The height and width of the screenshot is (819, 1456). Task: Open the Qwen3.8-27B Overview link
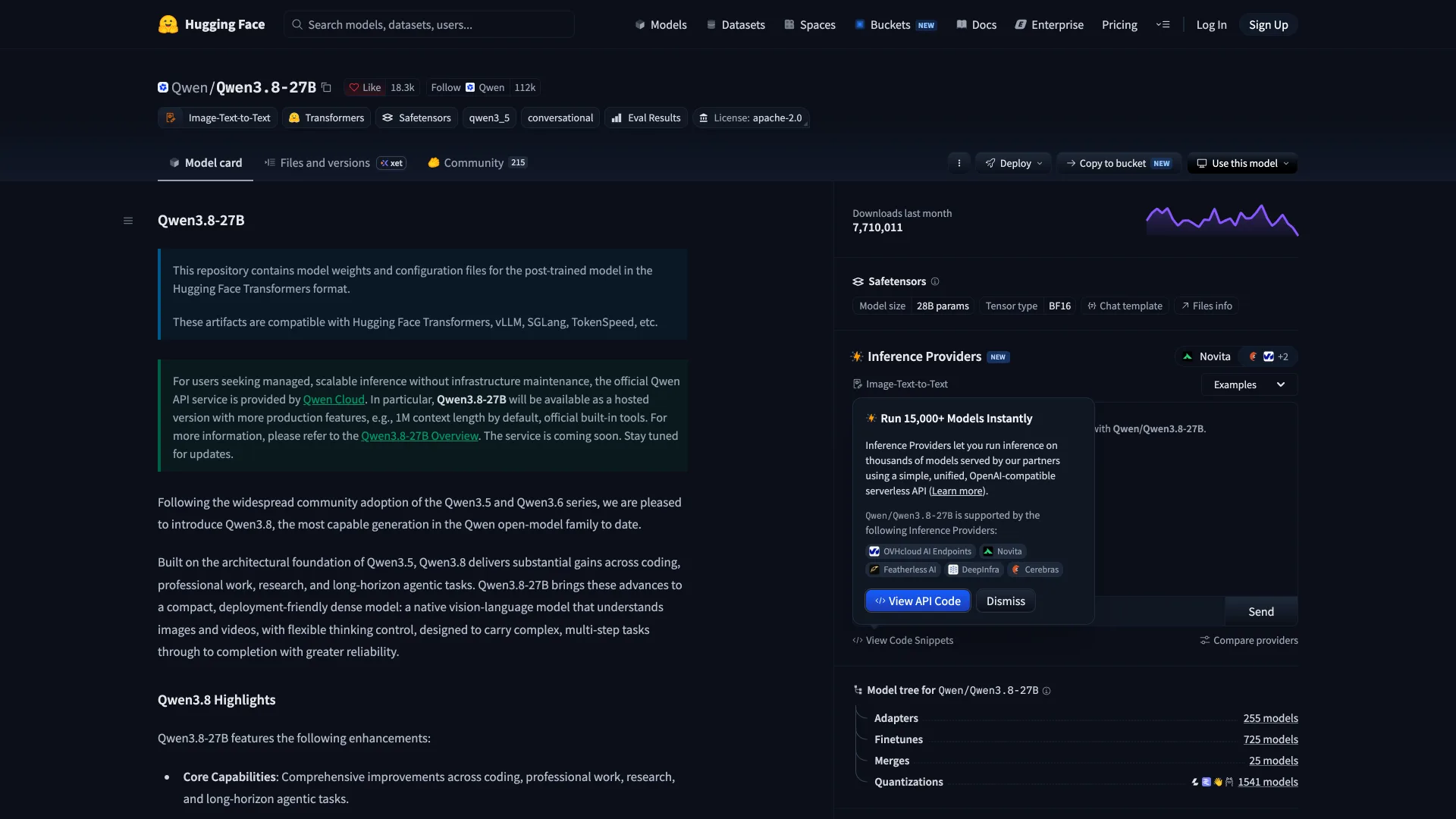[419, 436]
